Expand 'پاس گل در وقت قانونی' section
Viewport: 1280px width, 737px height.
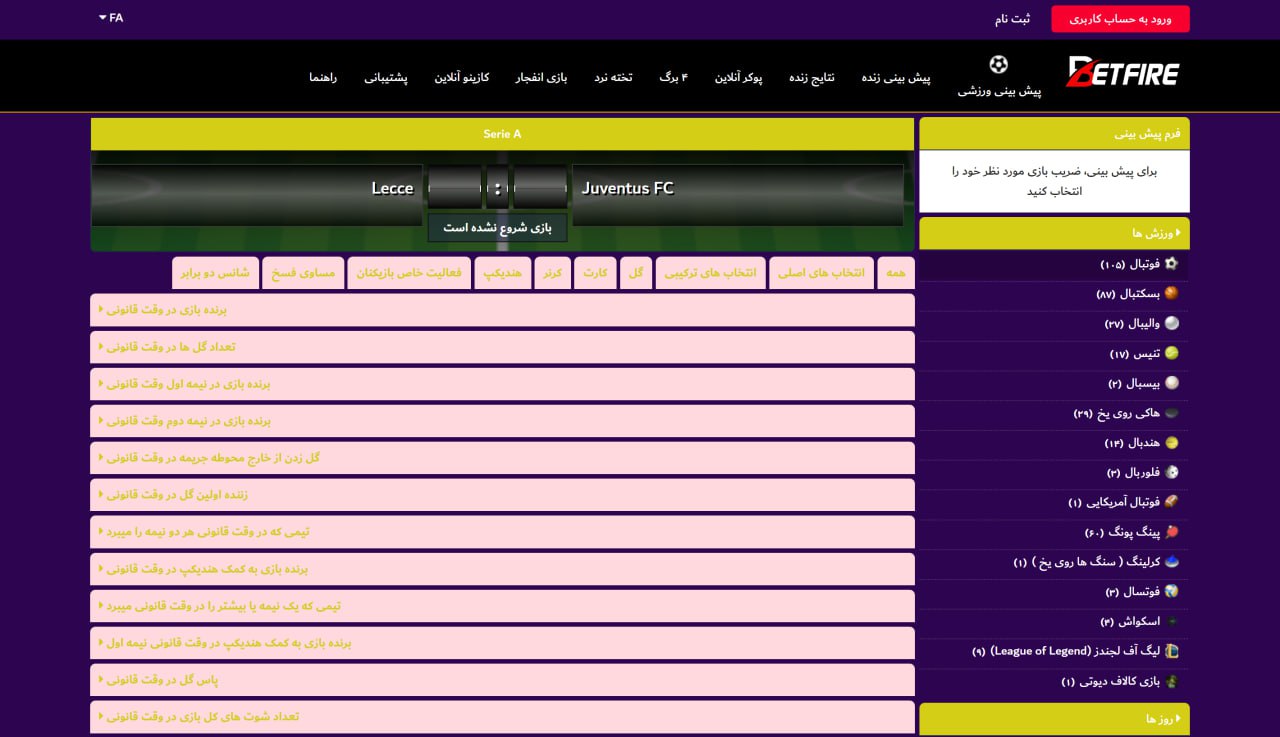[502, 680]
